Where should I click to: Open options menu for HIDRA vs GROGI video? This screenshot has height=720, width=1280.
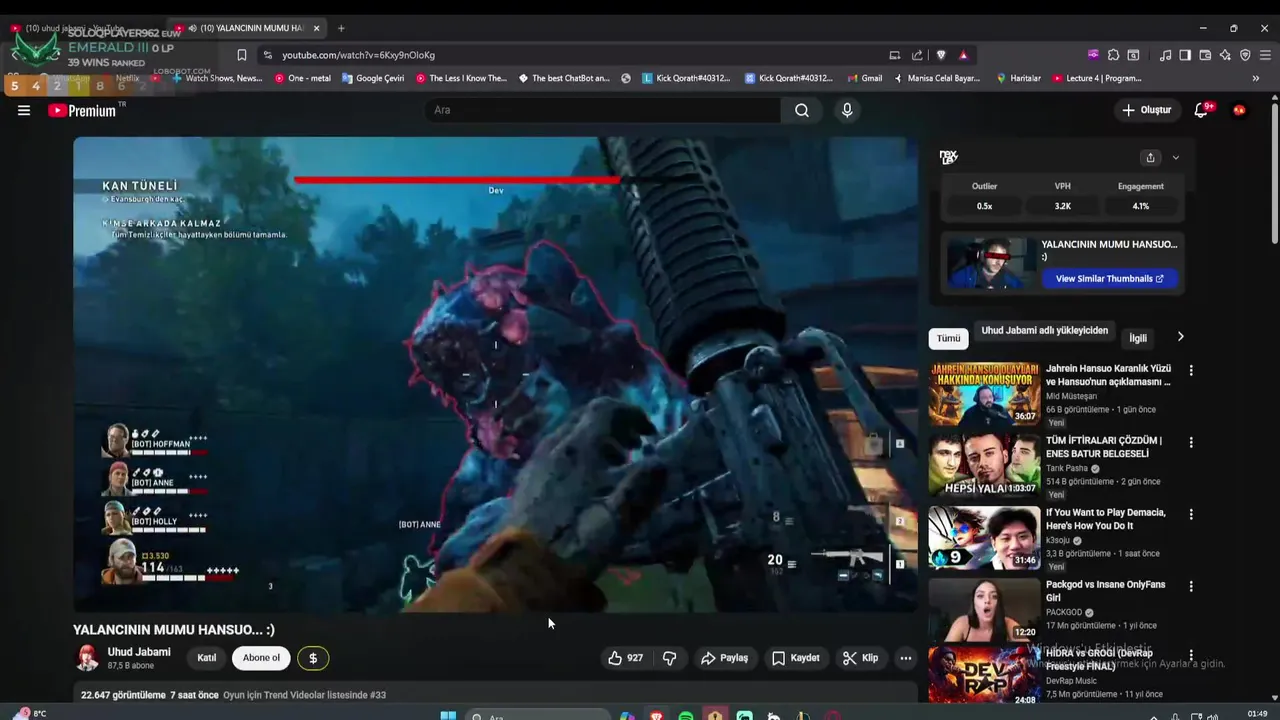click(1190, 655)
